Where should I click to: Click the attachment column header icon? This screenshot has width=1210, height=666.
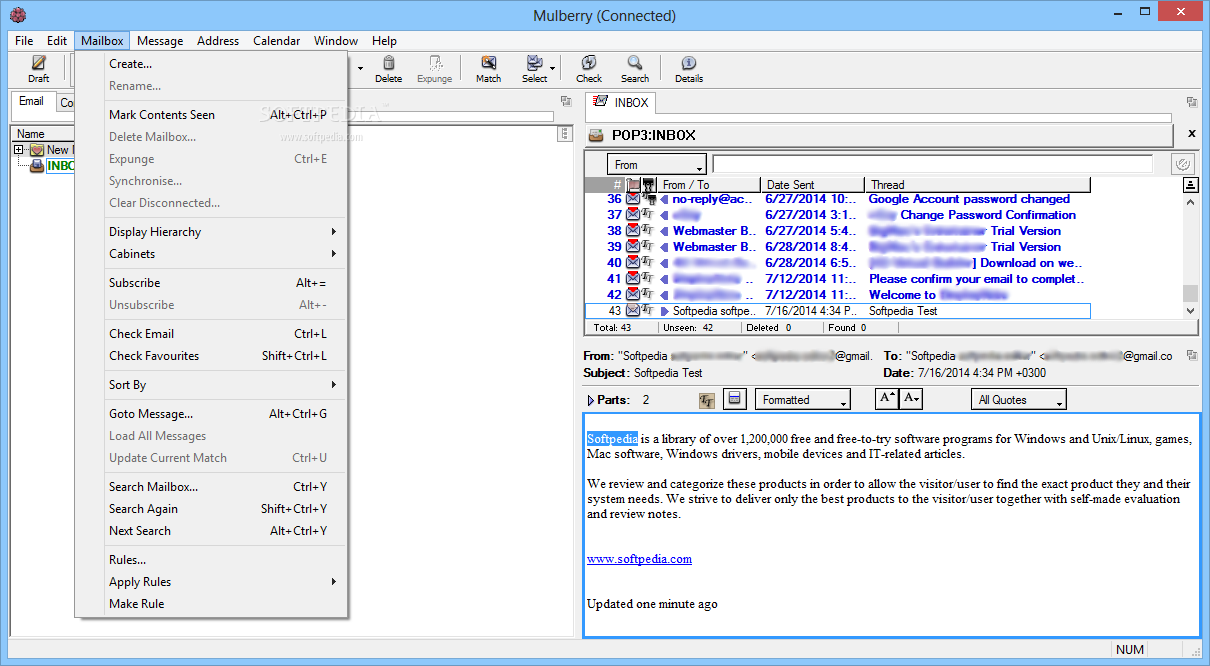coord(649,185)
